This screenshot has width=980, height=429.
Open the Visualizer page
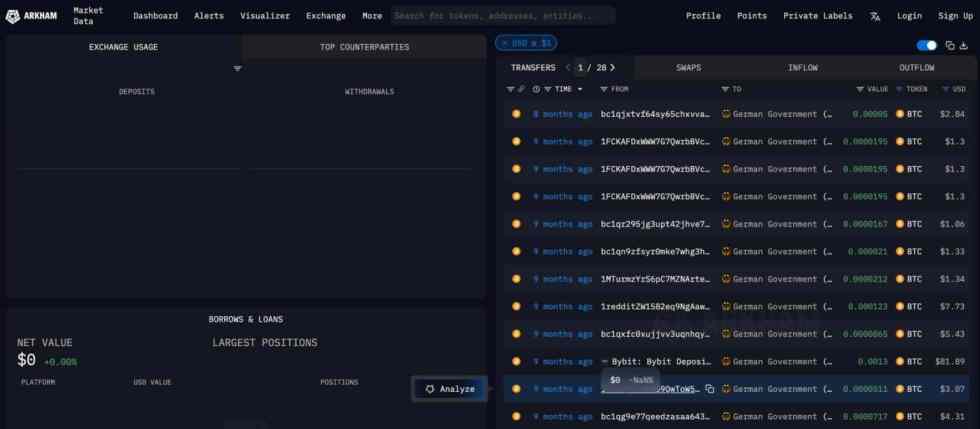click(x=265, y=16)
